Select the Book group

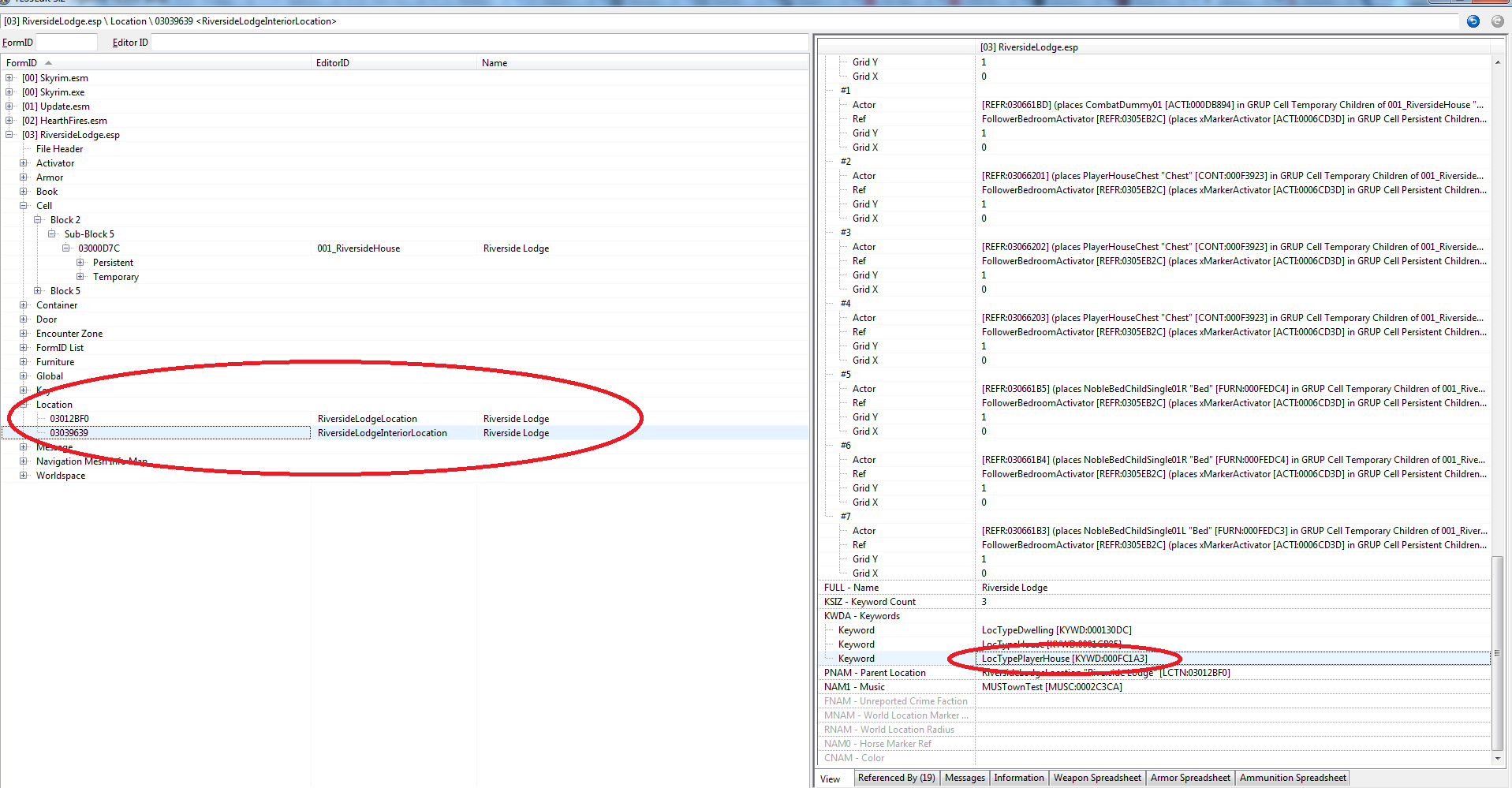click(x=47, y=192)
